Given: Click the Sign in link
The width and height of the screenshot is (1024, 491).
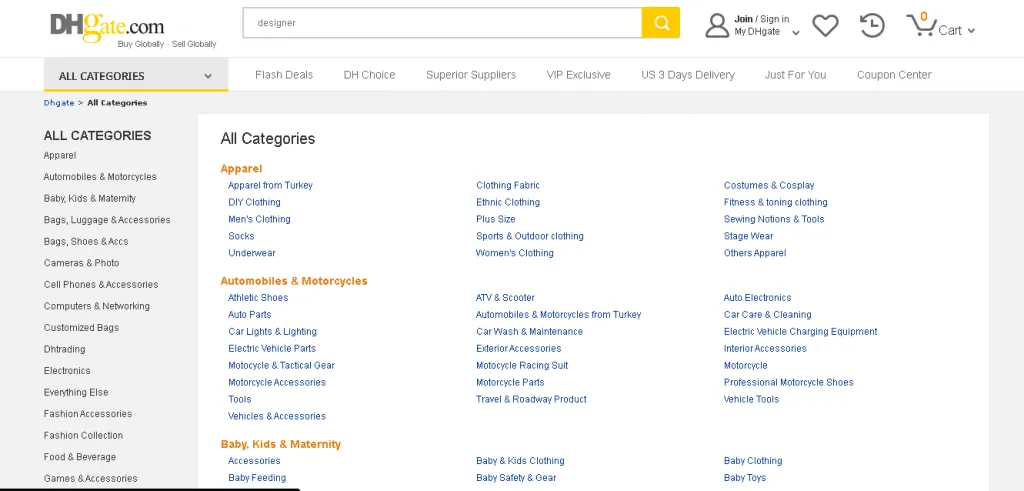Looking at the screenshot, I should (775, 19).
